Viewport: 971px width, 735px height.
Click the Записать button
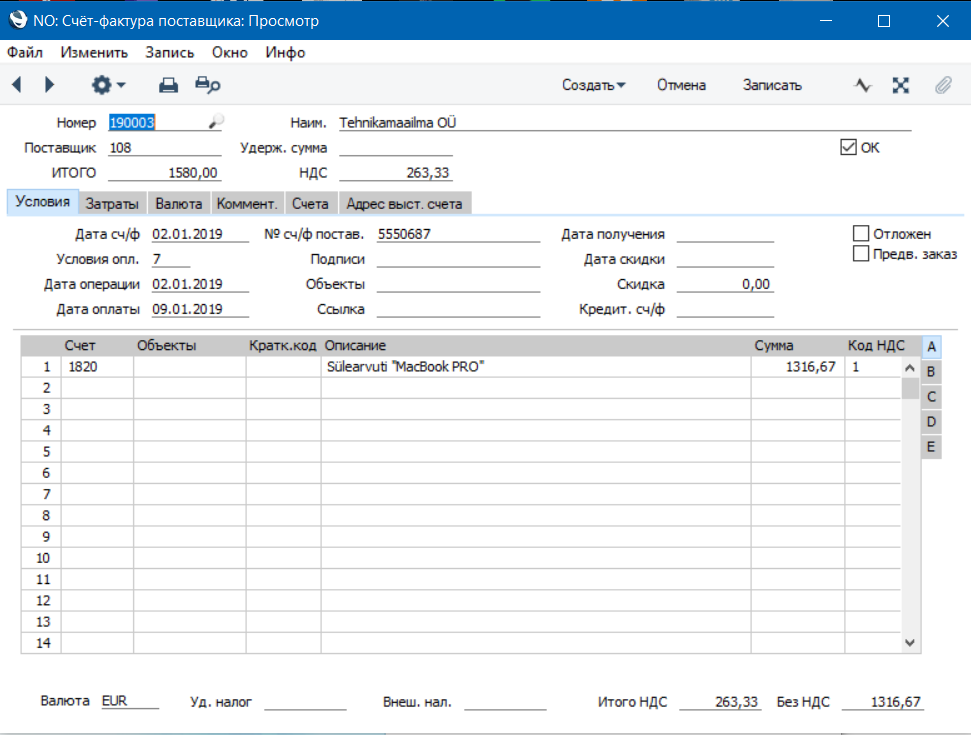(771, 86)
